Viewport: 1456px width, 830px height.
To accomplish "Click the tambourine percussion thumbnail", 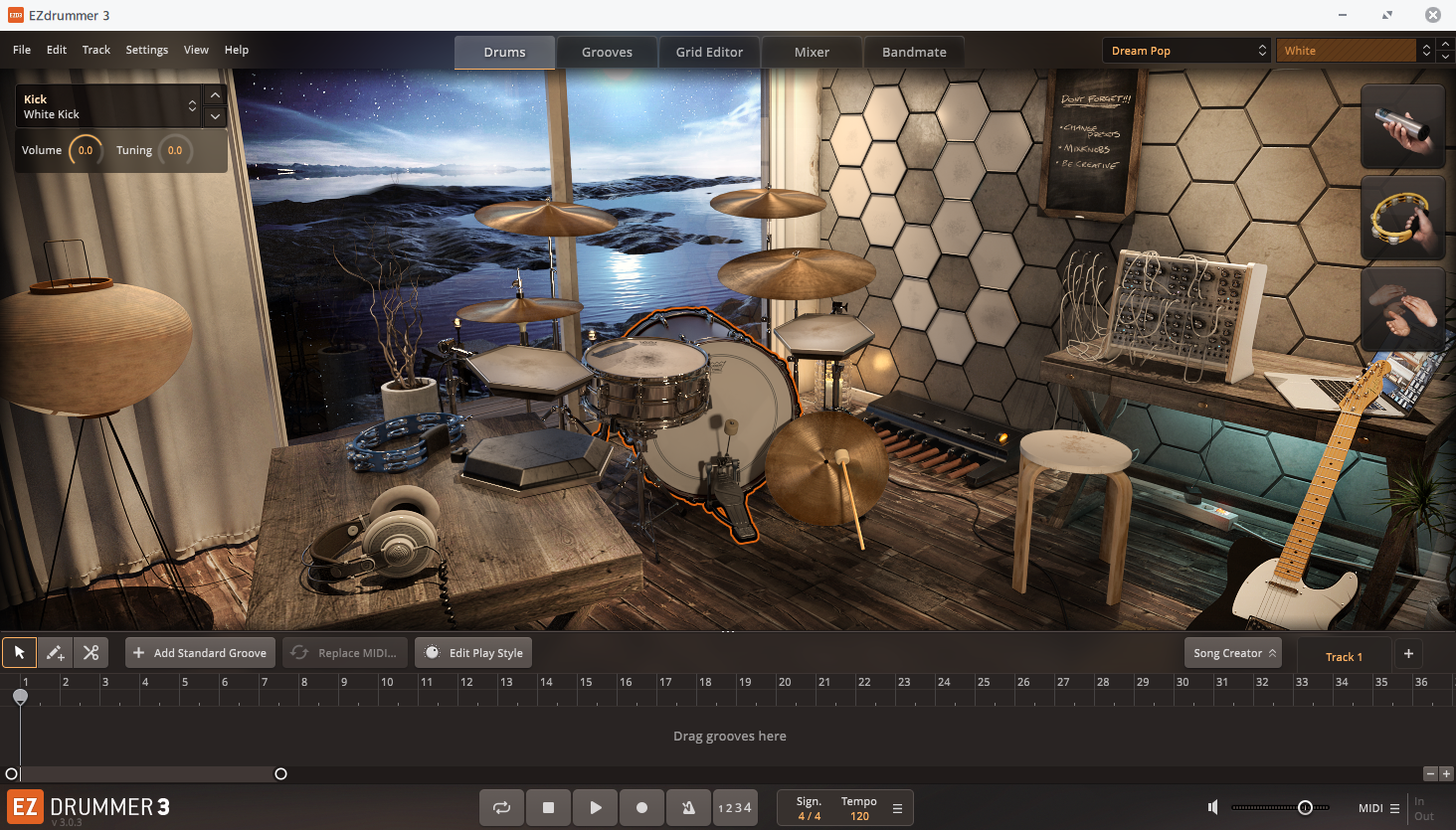I will pyautogui.click(x=1402, y=218).
